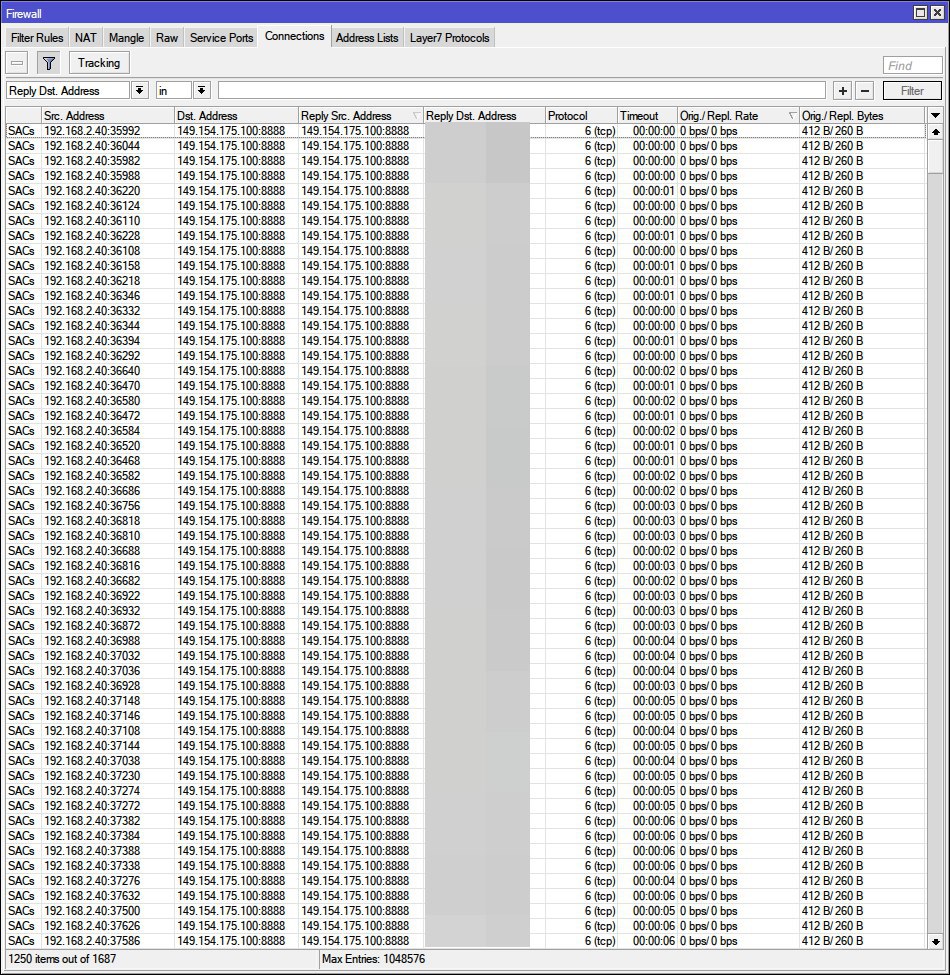950x975 pixels.
Task: Go to the Layer7 Protocols tab
Action: [x=450, y=38]
